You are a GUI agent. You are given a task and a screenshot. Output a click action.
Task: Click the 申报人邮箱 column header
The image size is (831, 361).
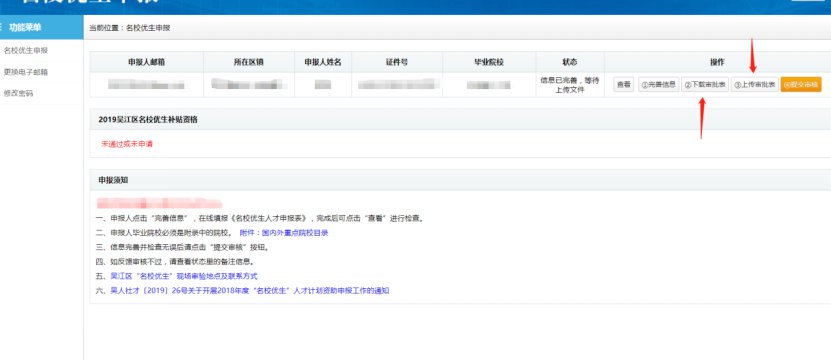point(146,62)
